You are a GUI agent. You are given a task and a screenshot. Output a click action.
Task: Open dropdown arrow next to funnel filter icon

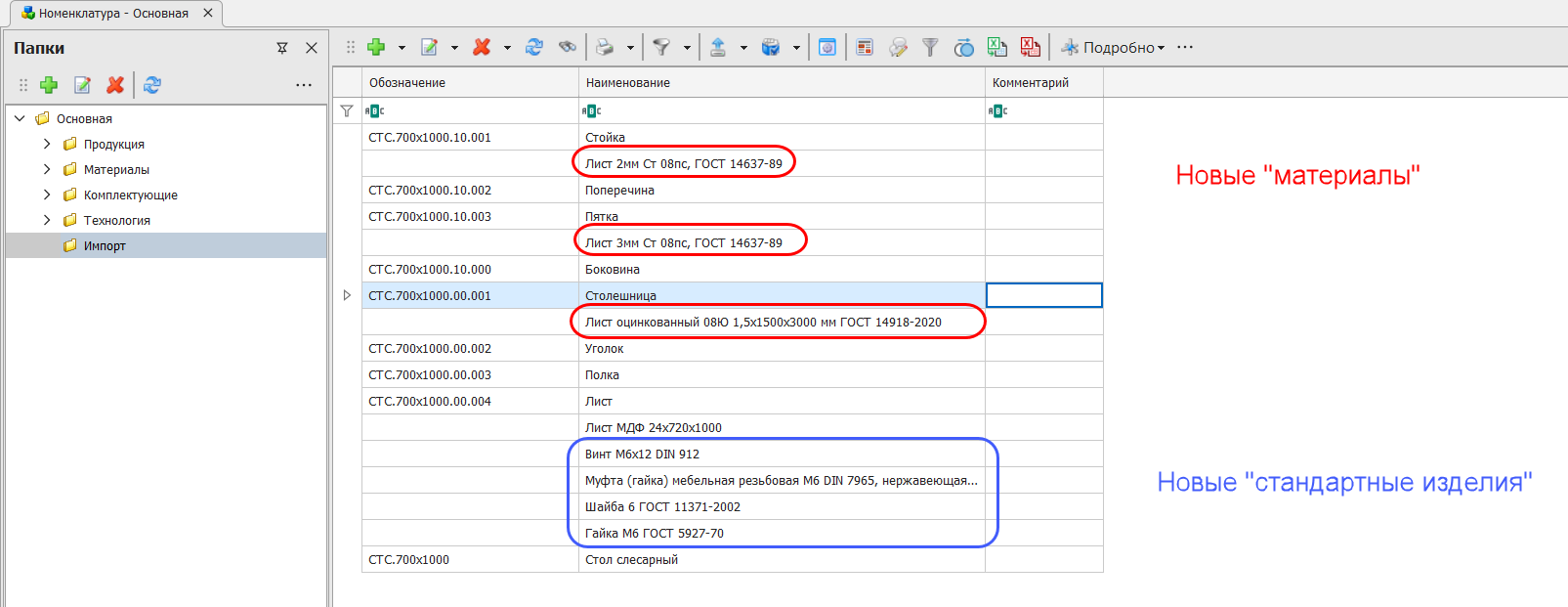coord(687,48)
